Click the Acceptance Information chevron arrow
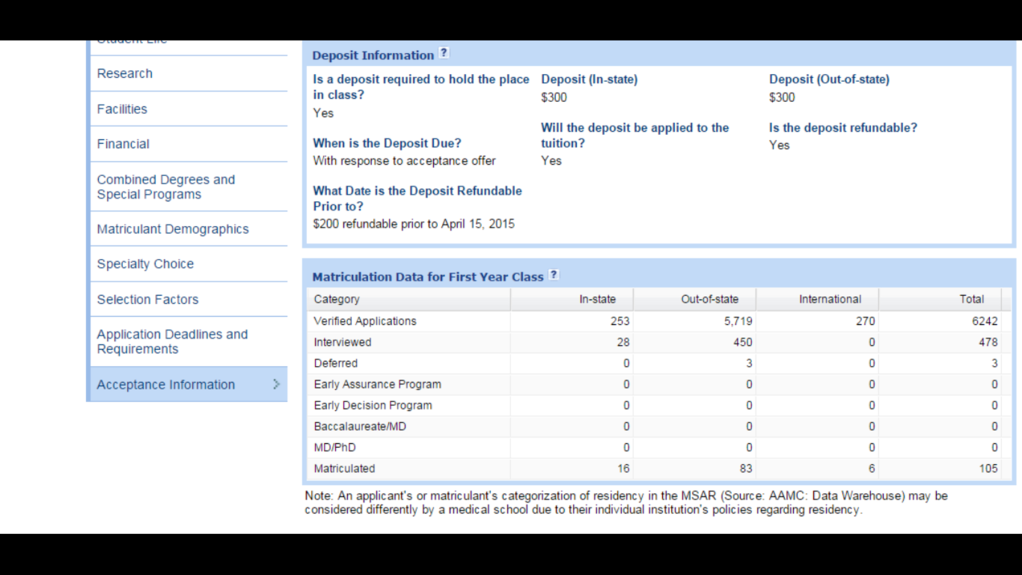 (x=276, y=385)
